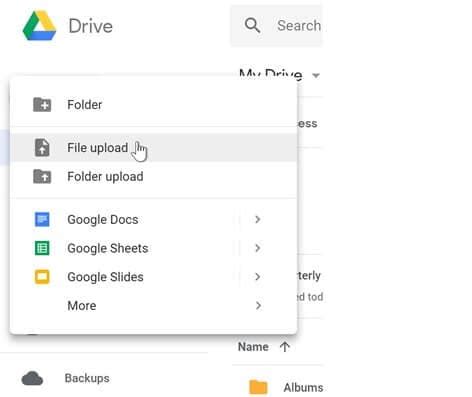
Task: Click the Name sort arrow icon
Action: point(285,347)
